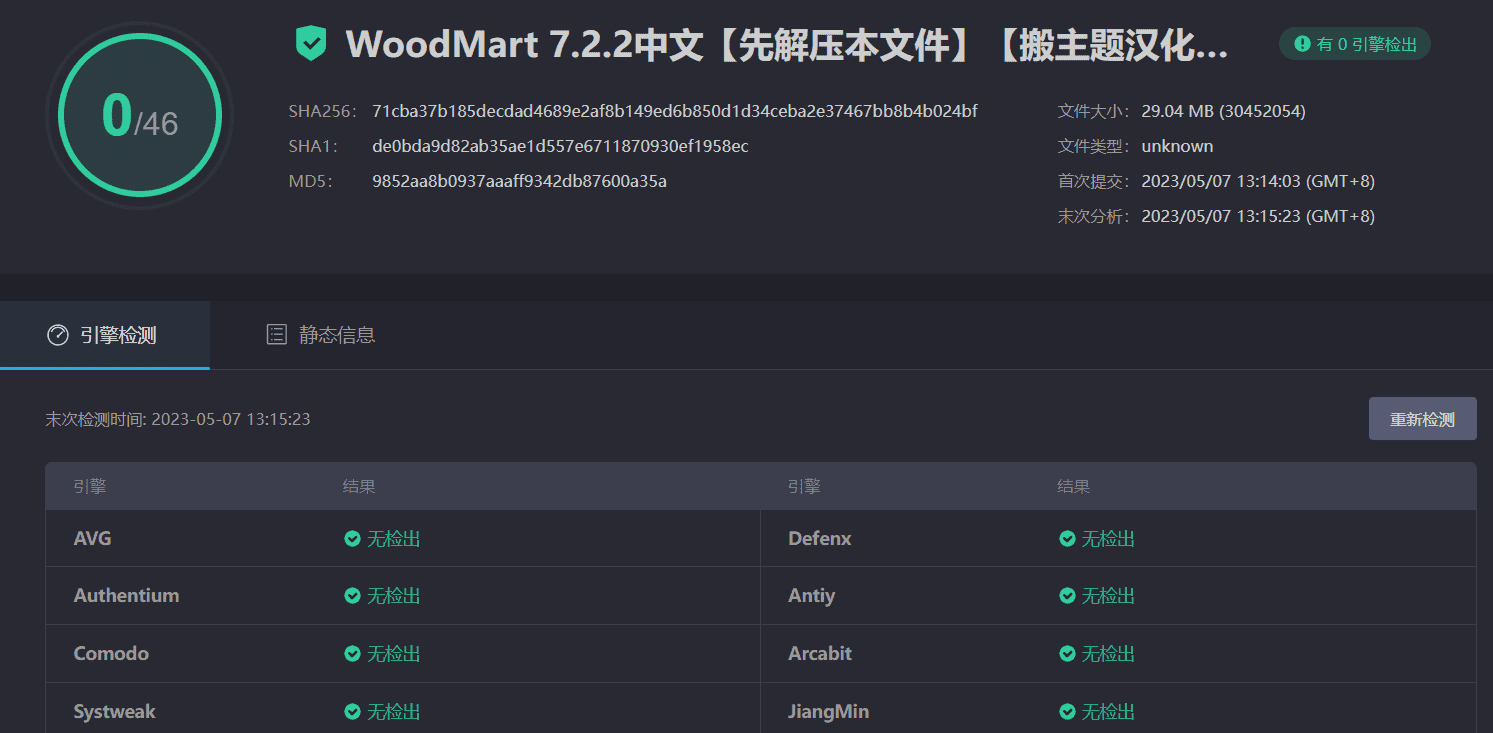Click the Defenx engine name

tap(820, 539)
